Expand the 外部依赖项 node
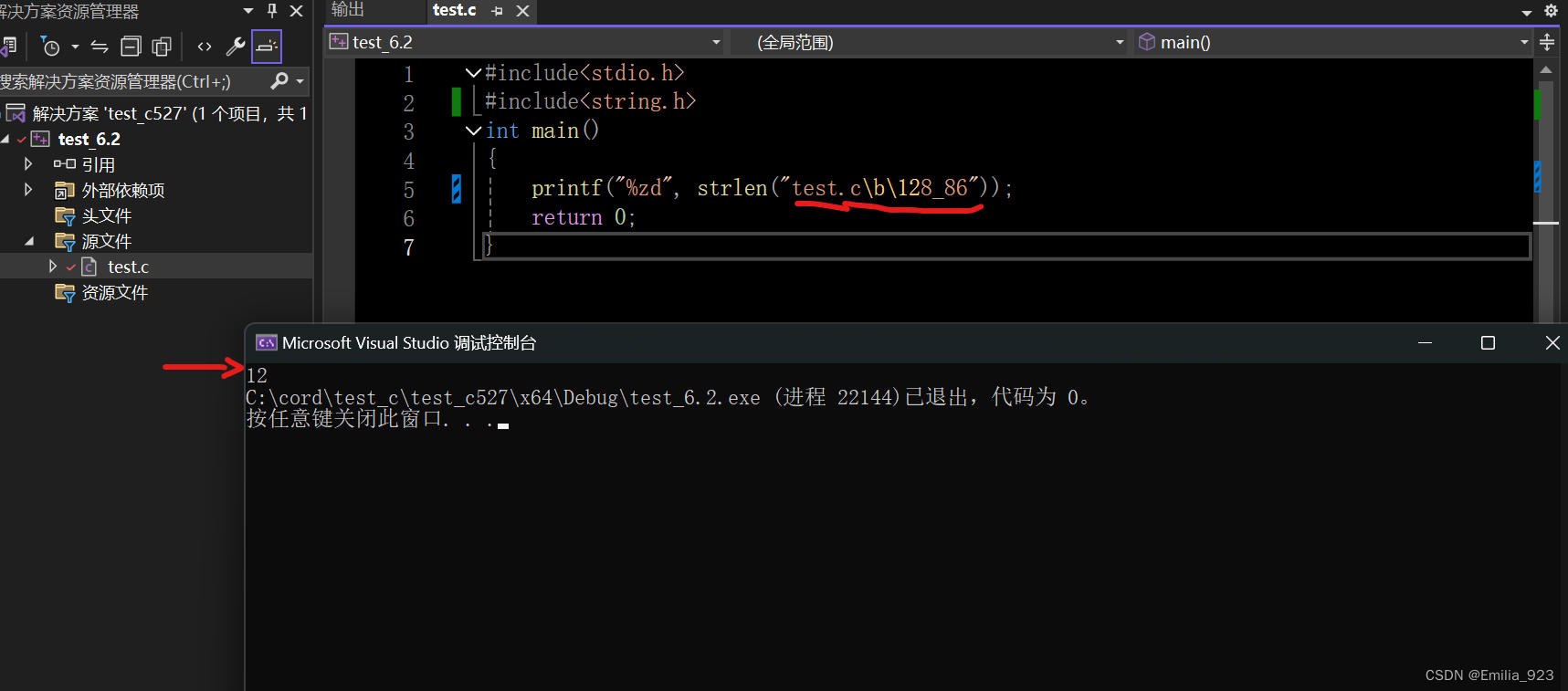 coord(28,190)
